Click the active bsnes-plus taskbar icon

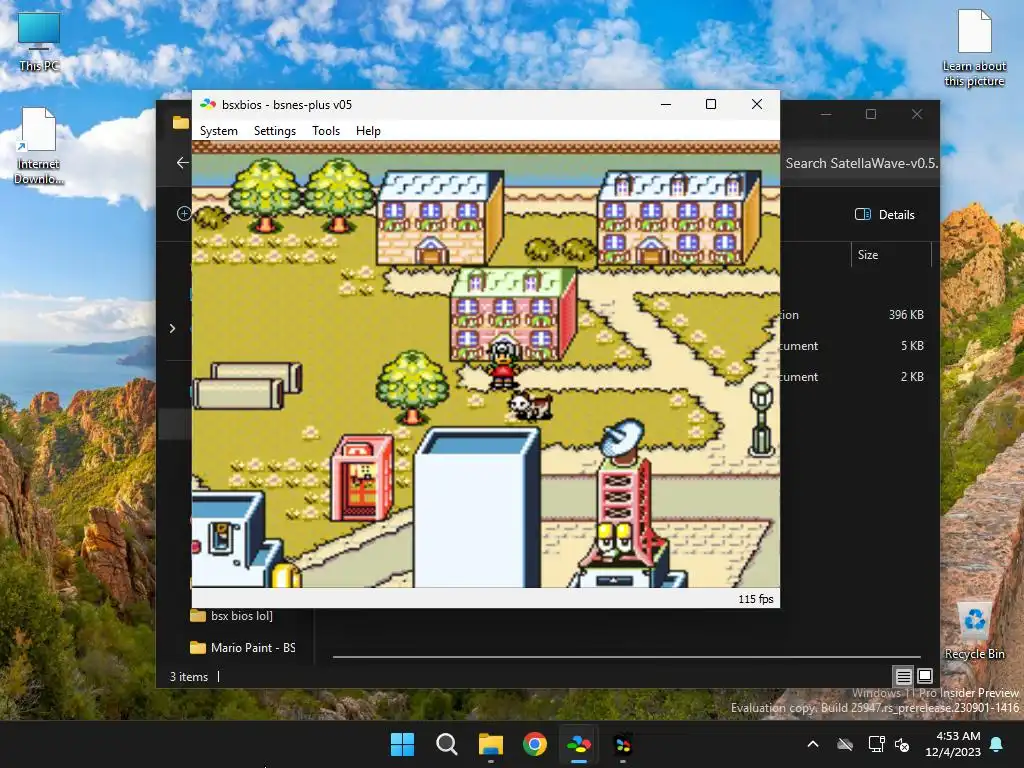(x=579, y=744)
